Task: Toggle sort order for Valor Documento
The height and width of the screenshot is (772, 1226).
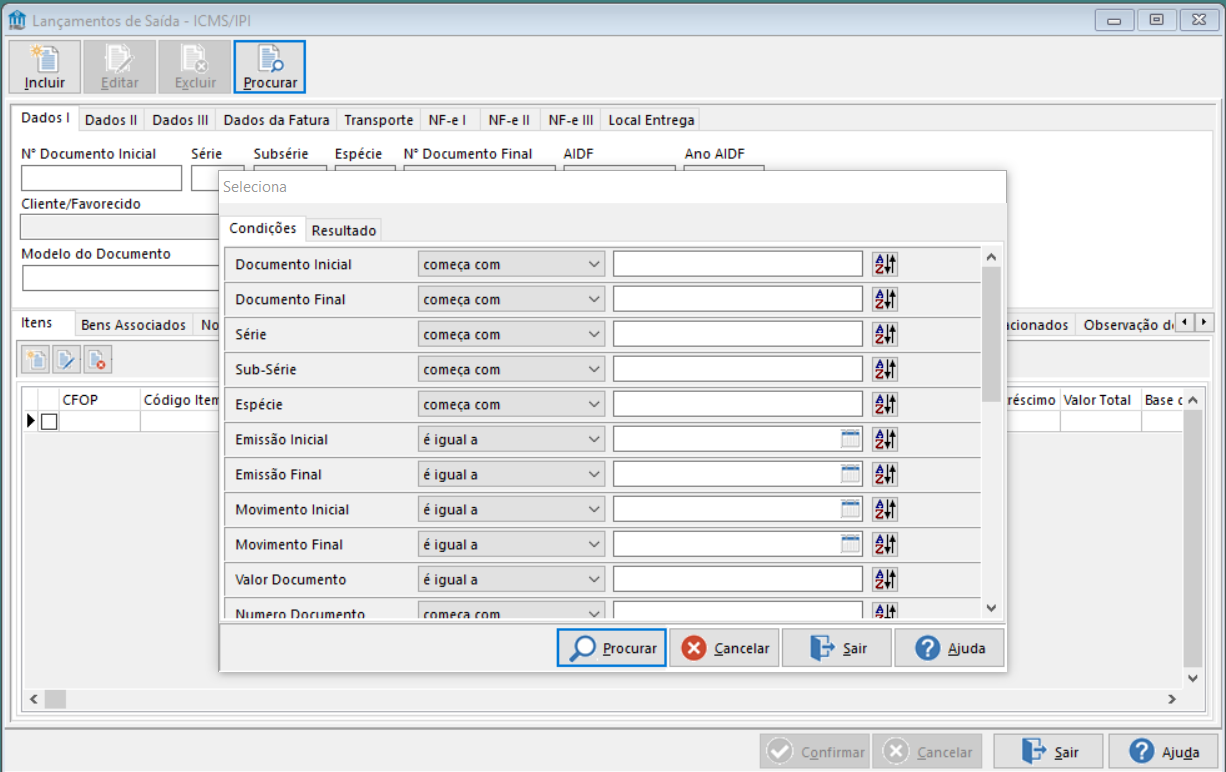Action: click(885, 579)
